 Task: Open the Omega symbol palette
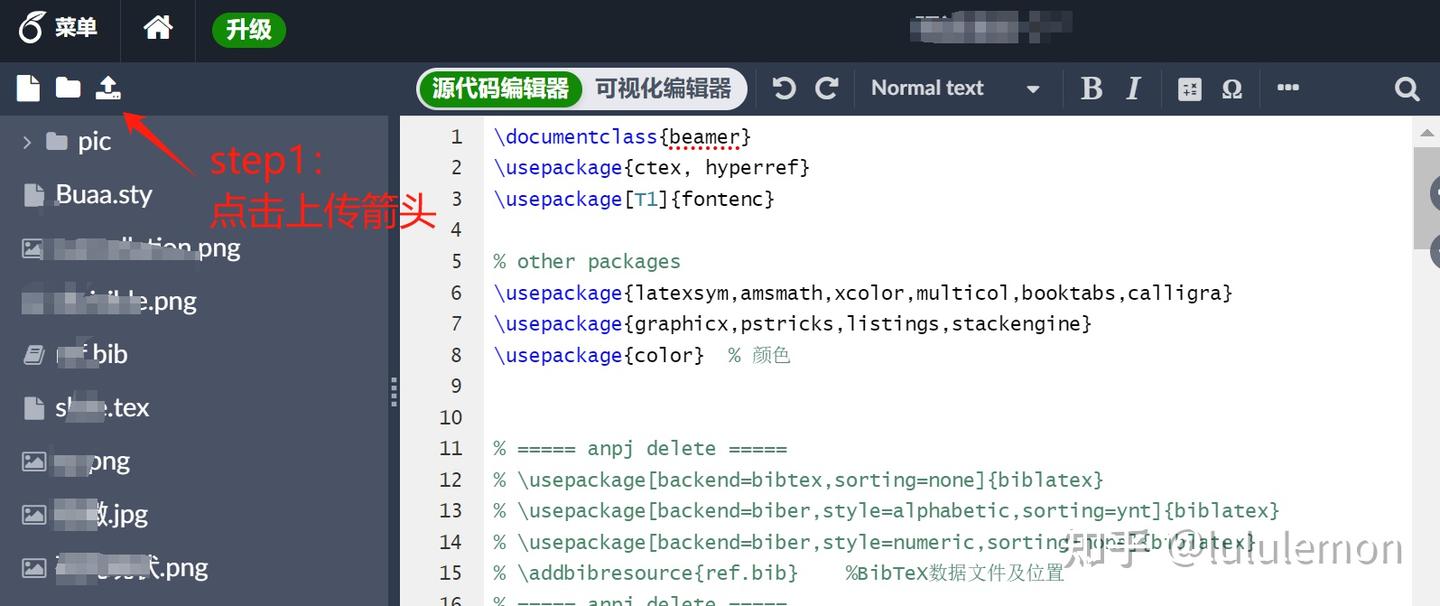1232,89
